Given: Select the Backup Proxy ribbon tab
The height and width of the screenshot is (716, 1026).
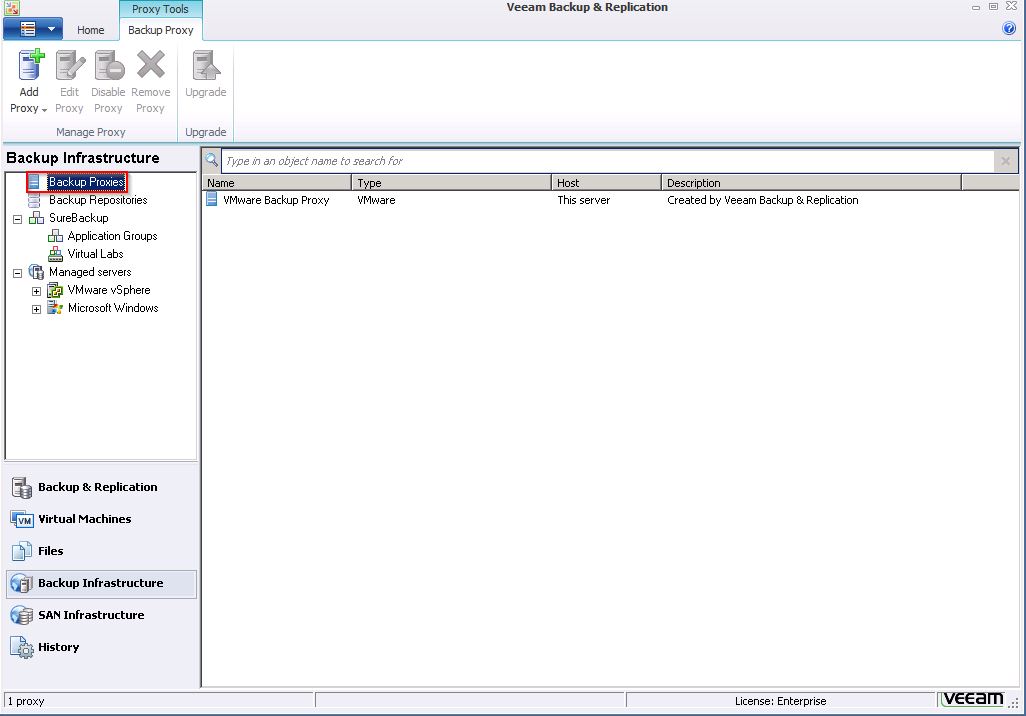Looking at the screenshot, I should pyautogui.click(x=160, y=30).
